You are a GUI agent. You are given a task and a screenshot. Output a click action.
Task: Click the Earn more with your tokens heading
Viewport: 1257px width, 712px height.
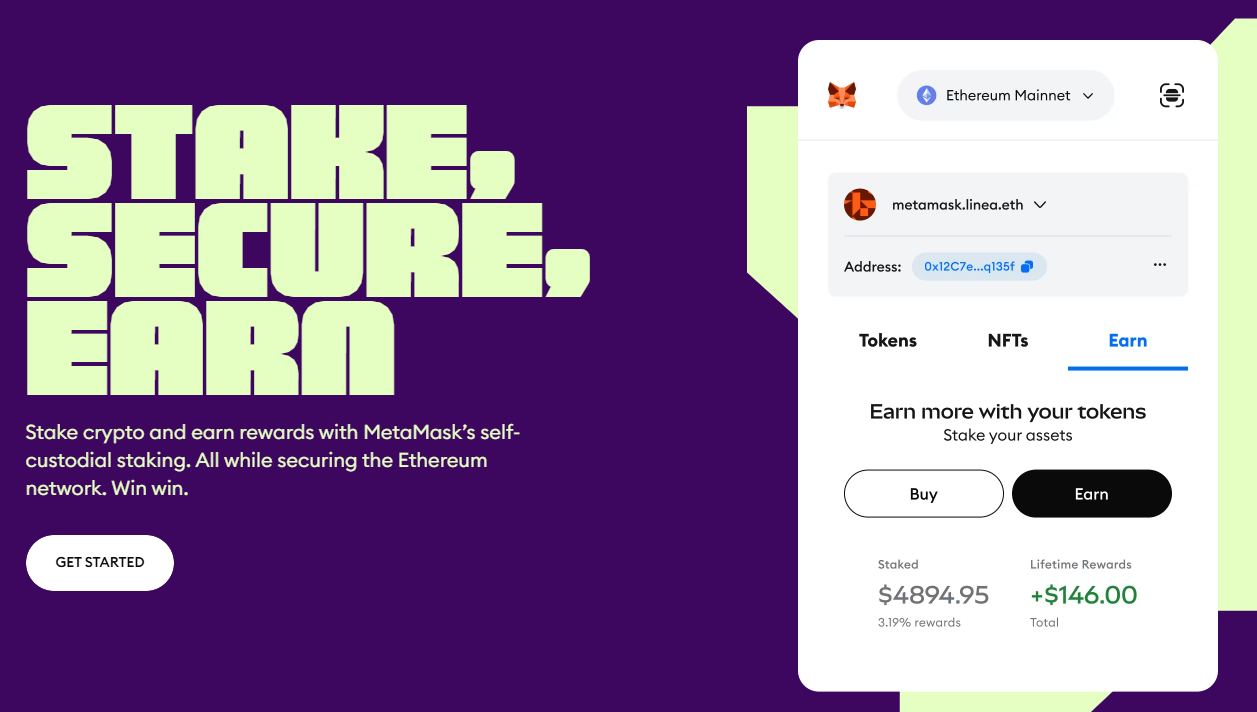pos(1008,412)
